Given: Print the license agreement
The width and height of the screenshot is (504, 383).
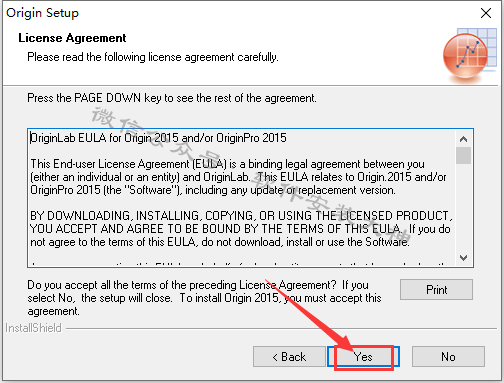Looking at the screenshot, I should (x=436, y=289).
